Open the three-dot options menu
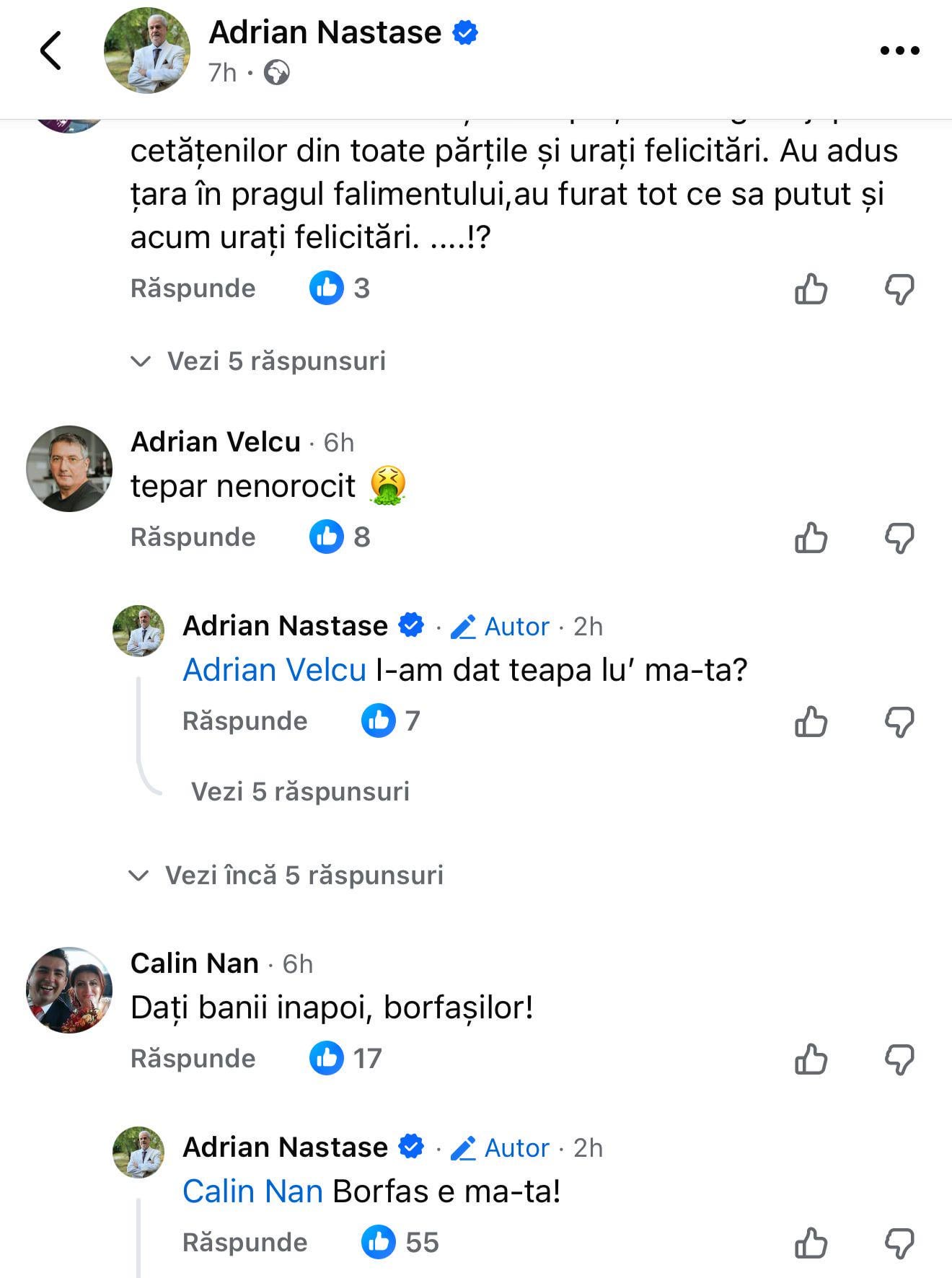952x1278 pixels. point(899,50)
